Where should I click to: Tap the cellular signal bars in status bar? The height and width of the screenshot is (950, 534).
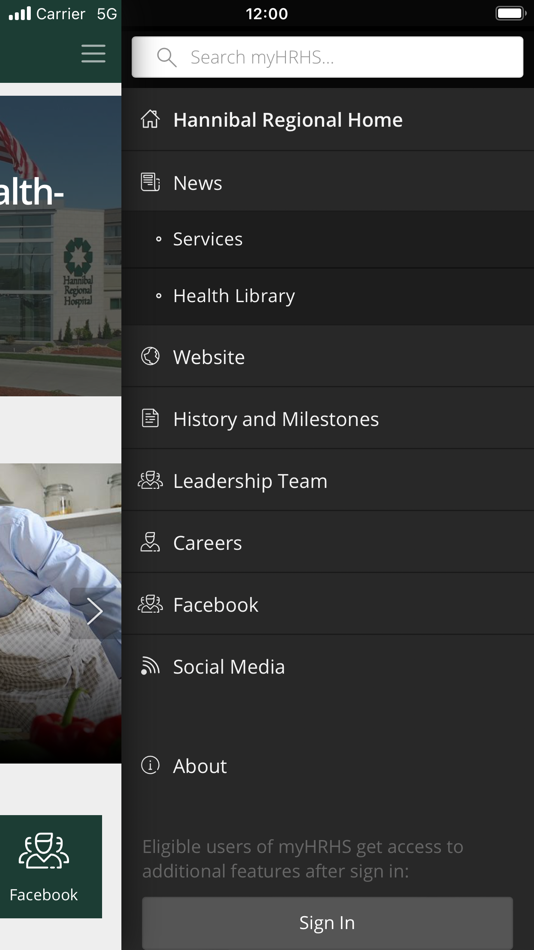pos(19,13)
